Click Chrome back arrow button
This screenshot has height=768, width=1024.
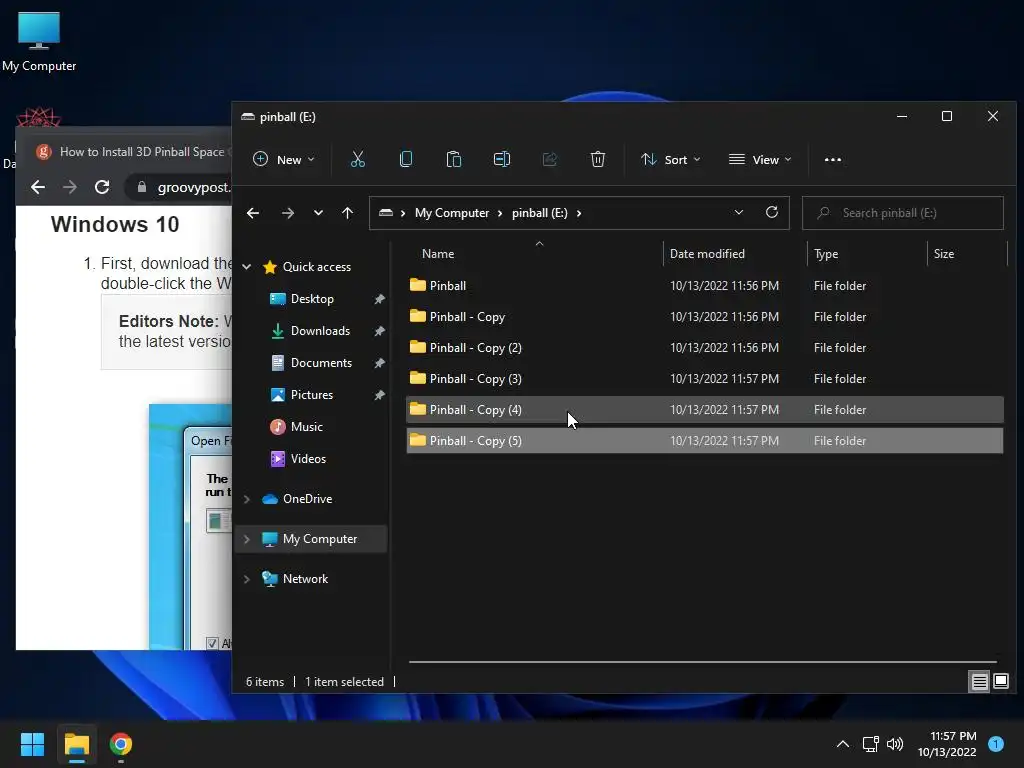click(38, 187)
